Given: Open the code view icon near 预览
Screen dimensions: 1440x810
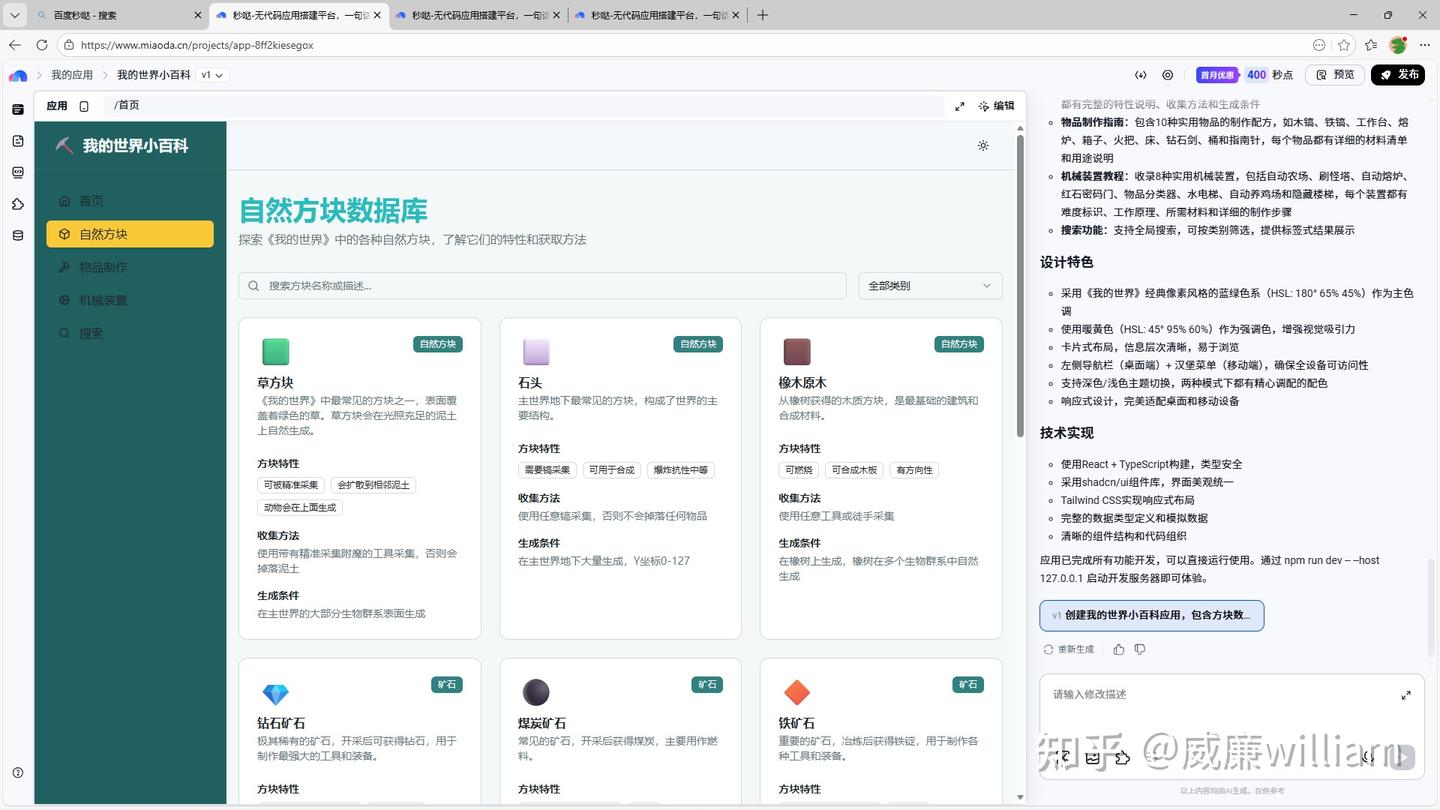Looking at the screenshot, I should pyautogui.click(x=1140, y=74).
